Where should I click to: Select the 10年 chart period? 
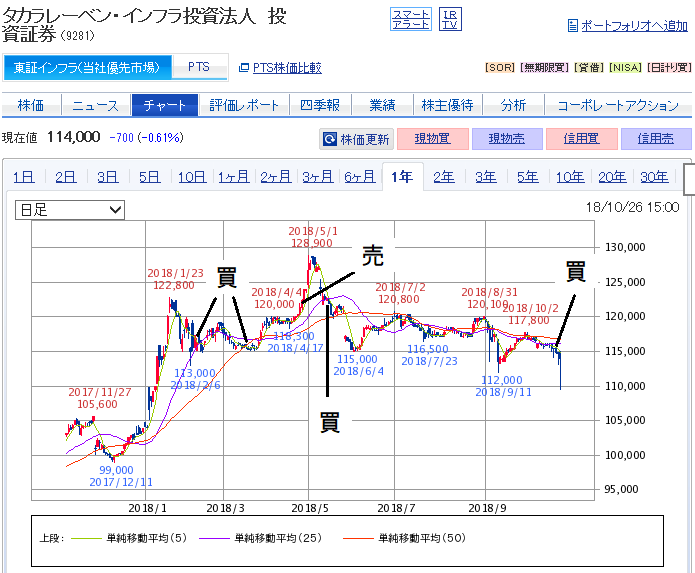tap(570, 177)
